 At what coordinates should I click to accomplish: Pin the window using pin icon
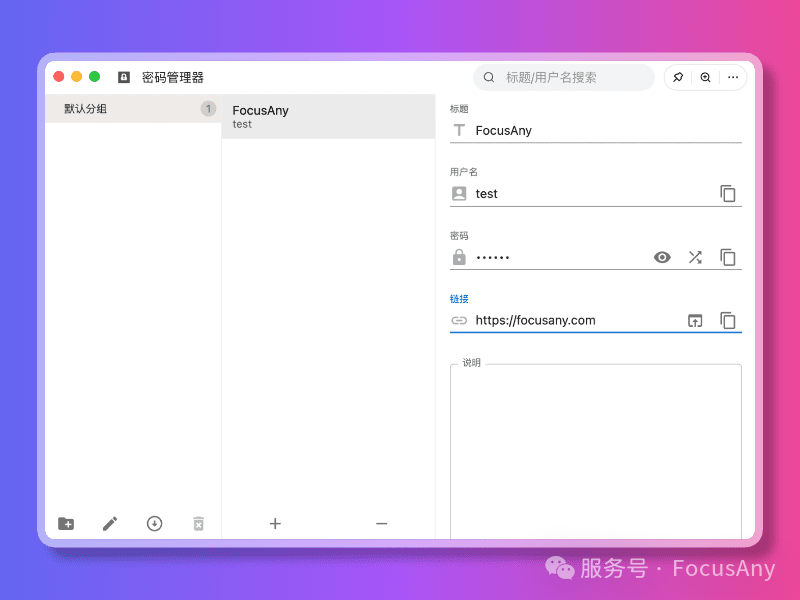[x=678, y=77]
